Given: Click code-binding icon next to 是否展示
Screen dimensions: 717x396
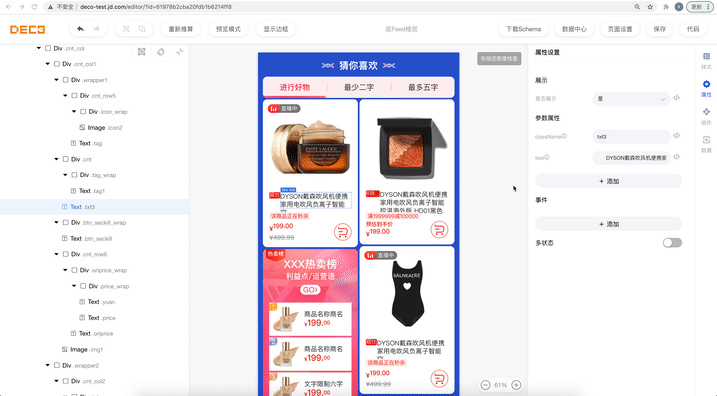Looking at the screenshot, I should 677,98.
